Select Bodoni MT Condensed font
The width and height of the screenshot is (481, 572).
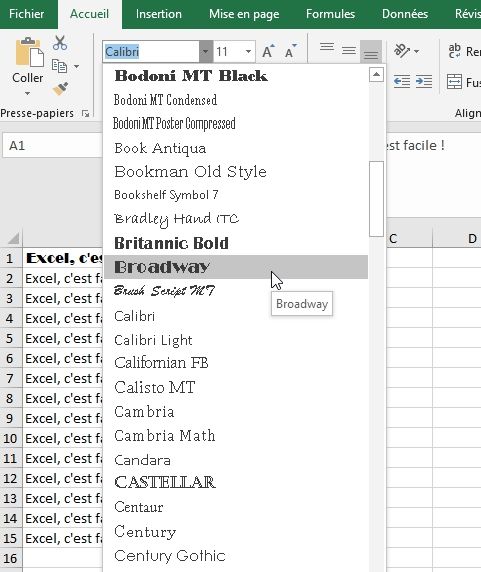tap(236, 100)
